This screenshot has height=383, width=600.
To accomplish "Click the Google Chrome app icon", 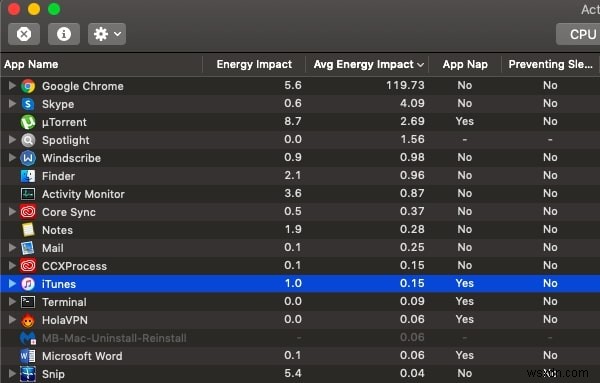I will tap(28, 86).
